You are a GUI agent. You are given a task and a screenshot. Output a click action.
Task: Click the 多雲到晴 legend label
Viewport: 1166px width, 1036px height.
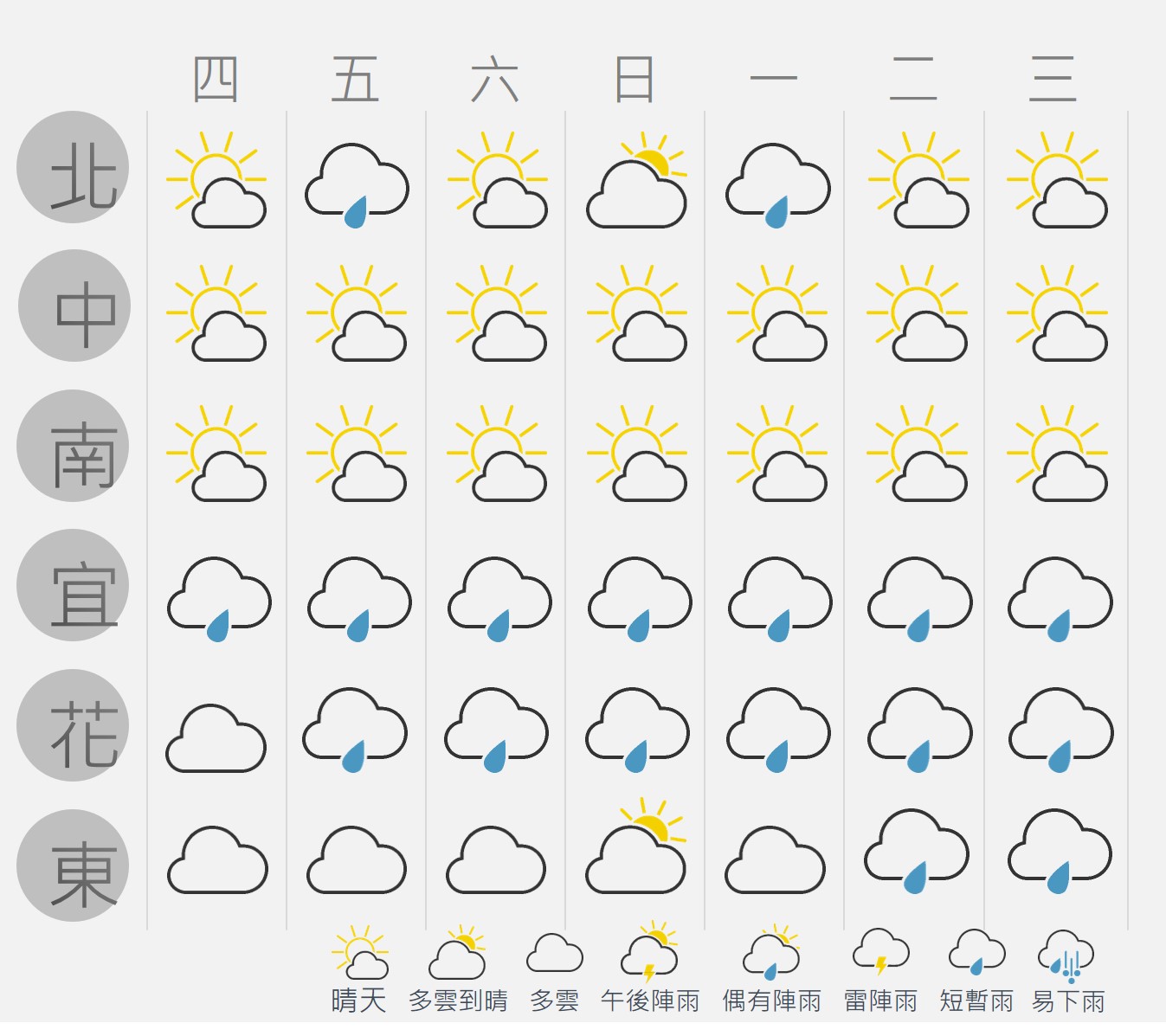pos(458,1001)
